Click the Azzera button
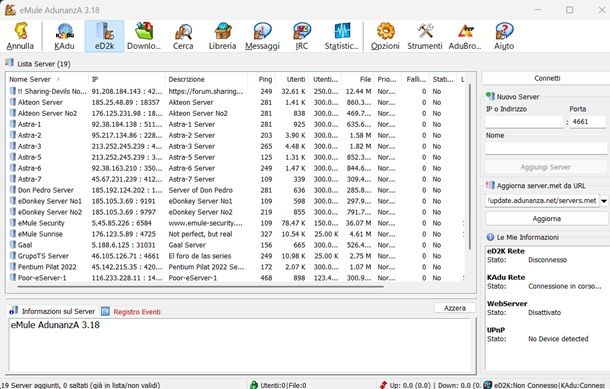 point(454,308)
